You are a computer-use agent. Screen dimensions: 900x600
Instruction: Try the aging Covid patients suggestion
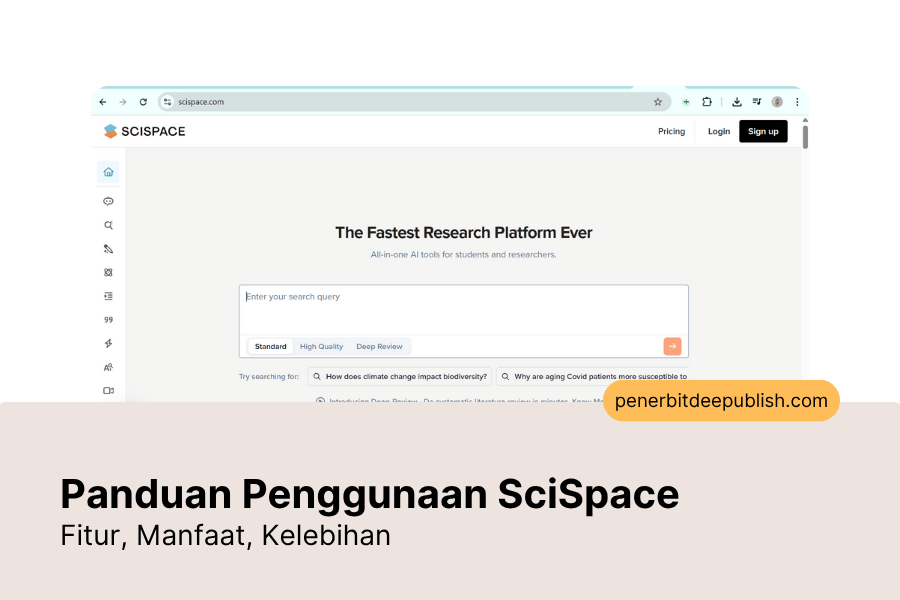(x=592, y=377)
